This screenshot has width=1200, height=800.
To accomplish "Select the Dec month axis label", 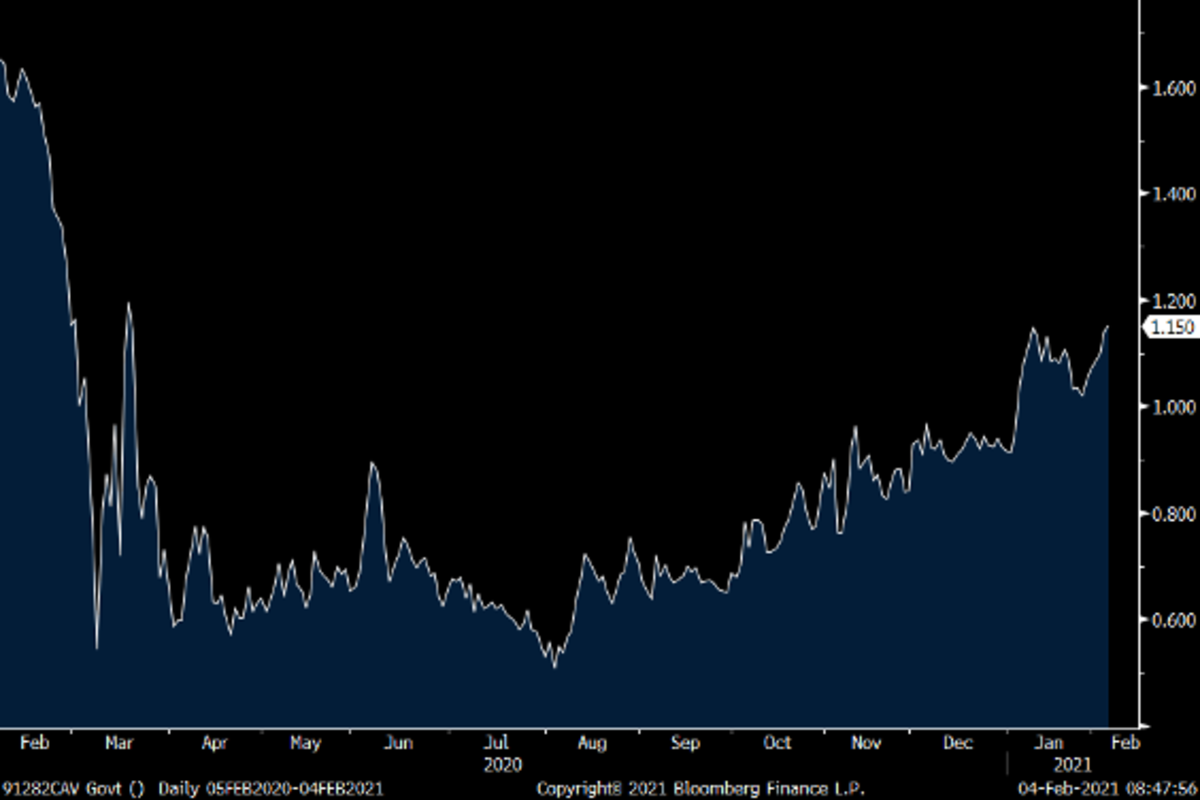I will (x=958, y=743).
